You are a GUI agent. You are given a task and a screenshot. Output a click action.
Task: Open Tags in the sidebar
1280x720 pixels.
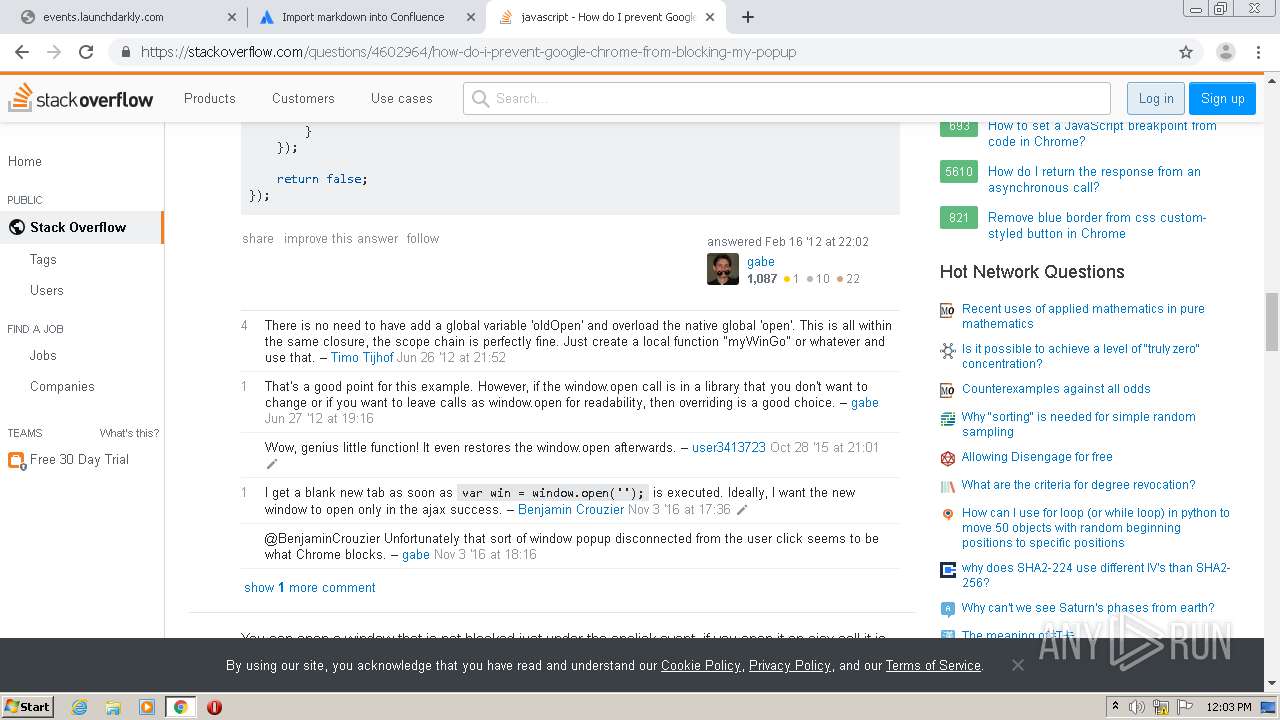click(x=43, y=259)
